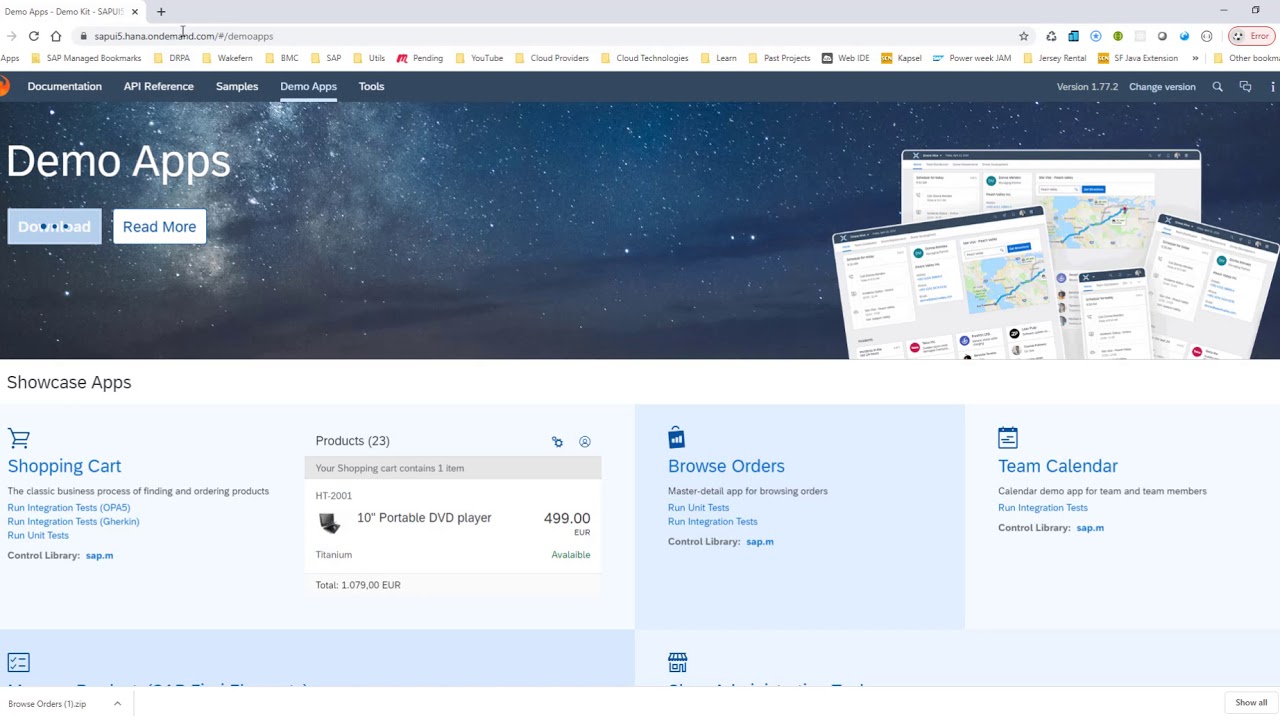Image resolution: width=1280 pixels, height=720 pixels.
Task: Select the Demo Apps tab
Action: 308,87
